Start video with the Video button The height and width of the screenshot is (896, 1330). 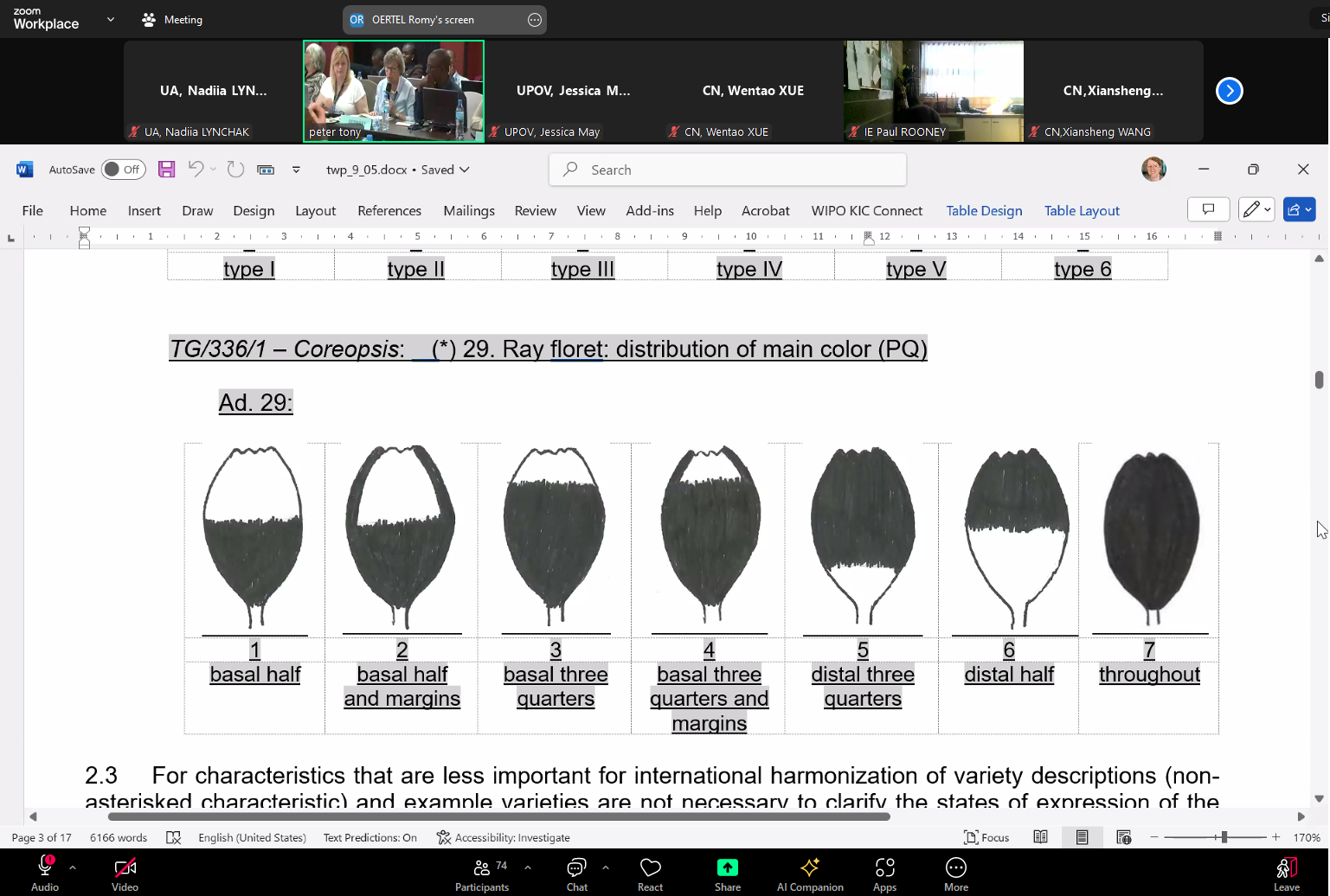pyautogui.click(x=125, y=868)
